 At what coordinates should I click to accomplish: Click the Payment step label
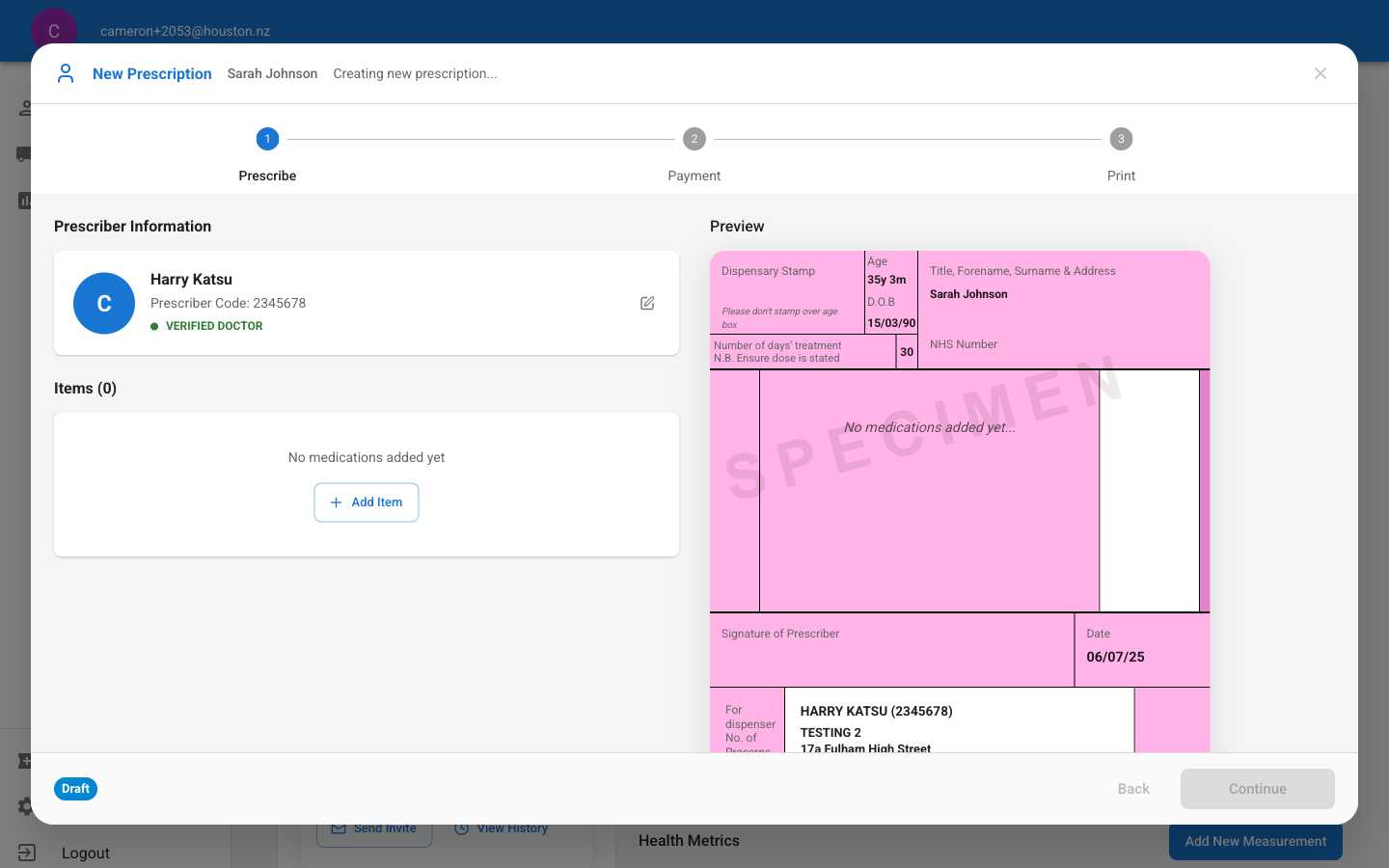(694, 176)
